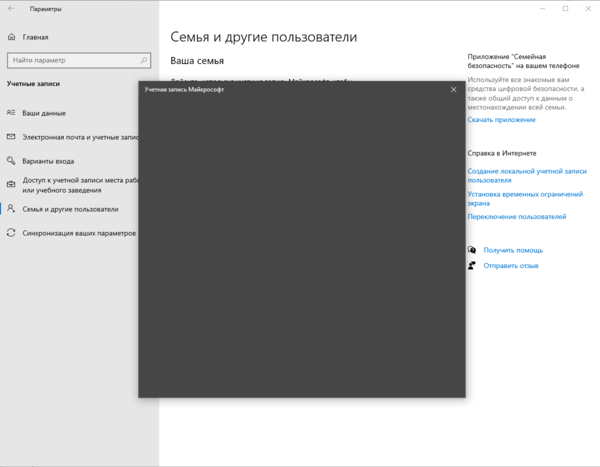The image size is (600, 467).
Task: Open Электронная почта и учетные записи
Action: 79,137
